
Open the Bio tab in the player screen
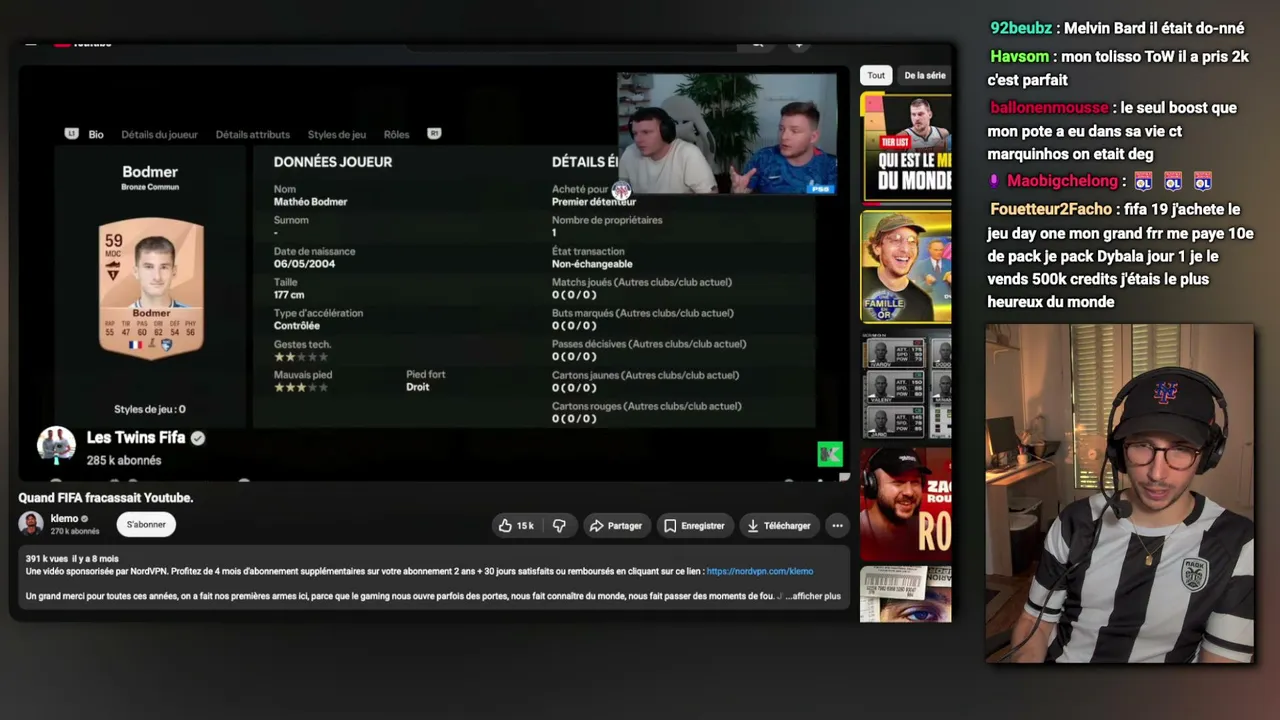[x=96, y=134]
